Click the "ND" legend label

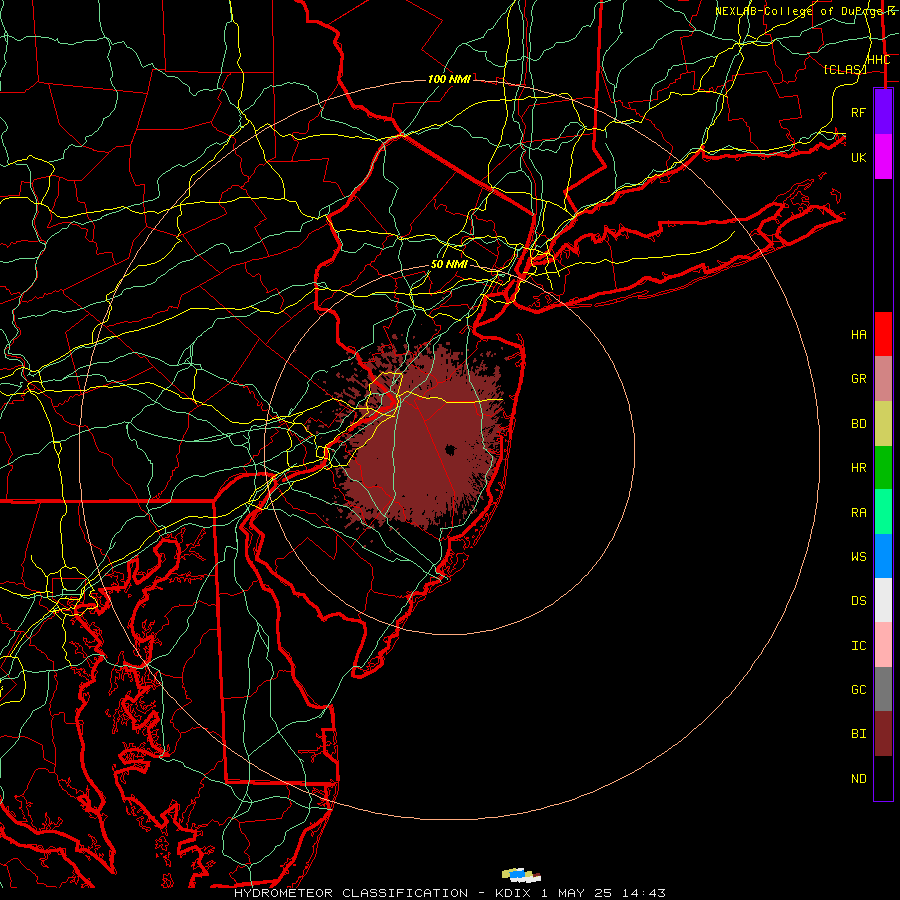(x=858, y=779)
